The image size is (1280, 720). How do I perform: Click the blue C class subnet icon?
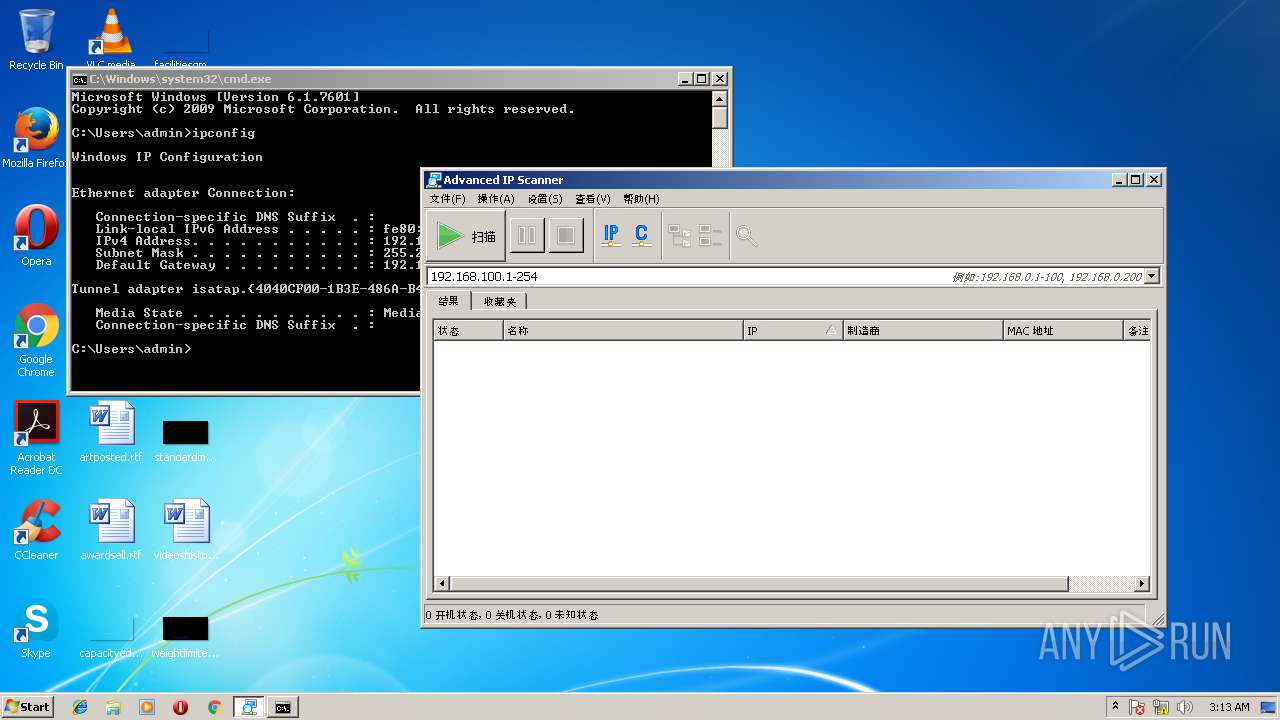pos(642,236)
